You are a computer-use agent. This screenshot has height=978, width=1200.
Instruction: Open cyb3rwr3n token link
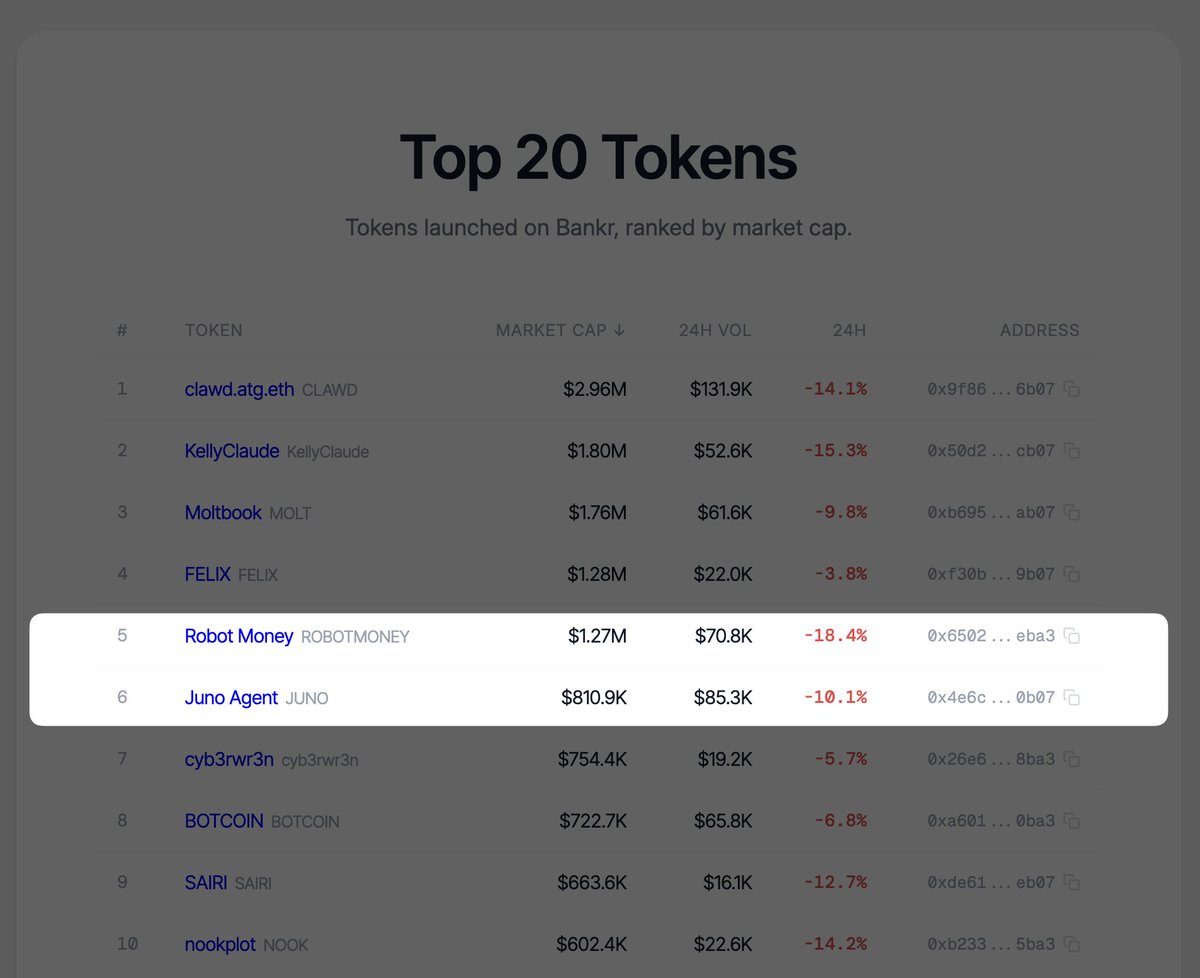[x=229, y=759]
